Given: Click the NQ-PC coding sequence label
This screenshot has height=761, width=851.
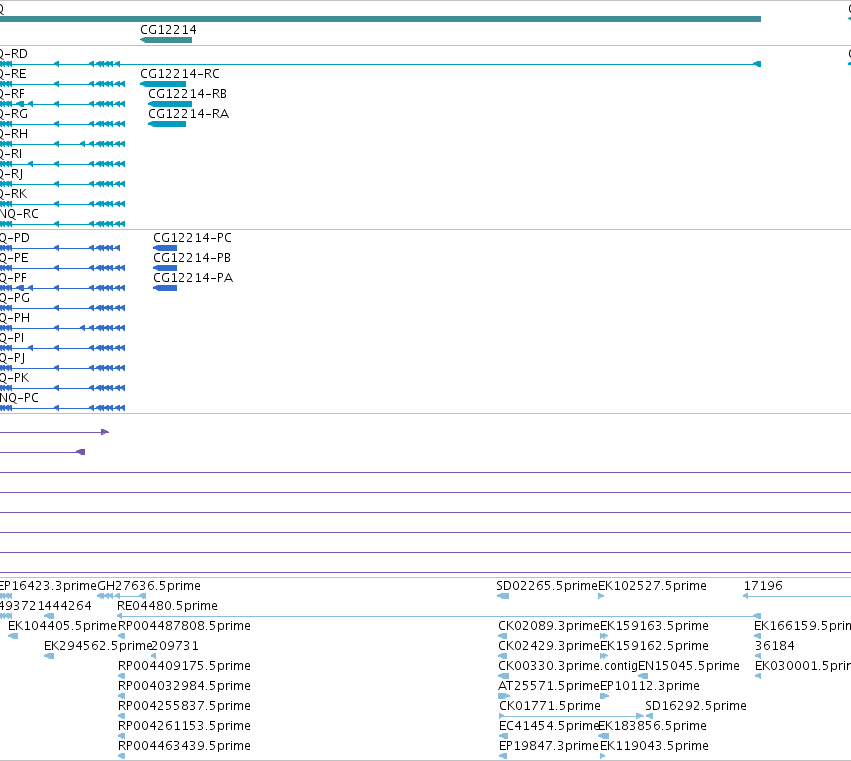Looking at the screenshot, I should point(19,398).
